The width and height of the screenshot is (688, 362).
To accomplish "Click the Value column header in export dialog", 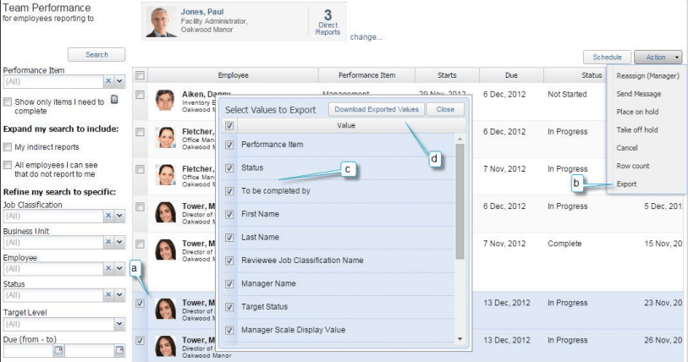I will [346, 125].
